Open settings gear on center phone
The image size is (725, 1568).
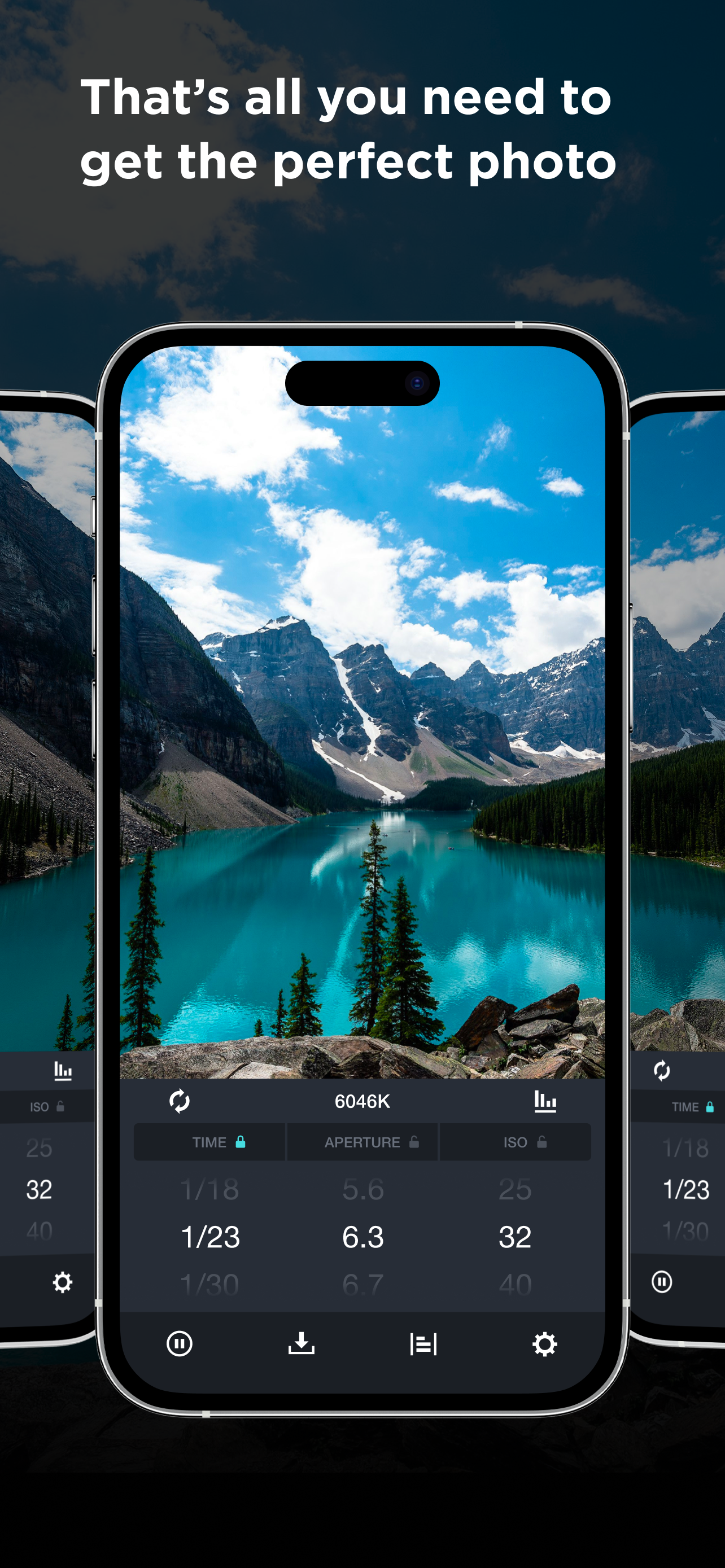(x=545, y=1344)
